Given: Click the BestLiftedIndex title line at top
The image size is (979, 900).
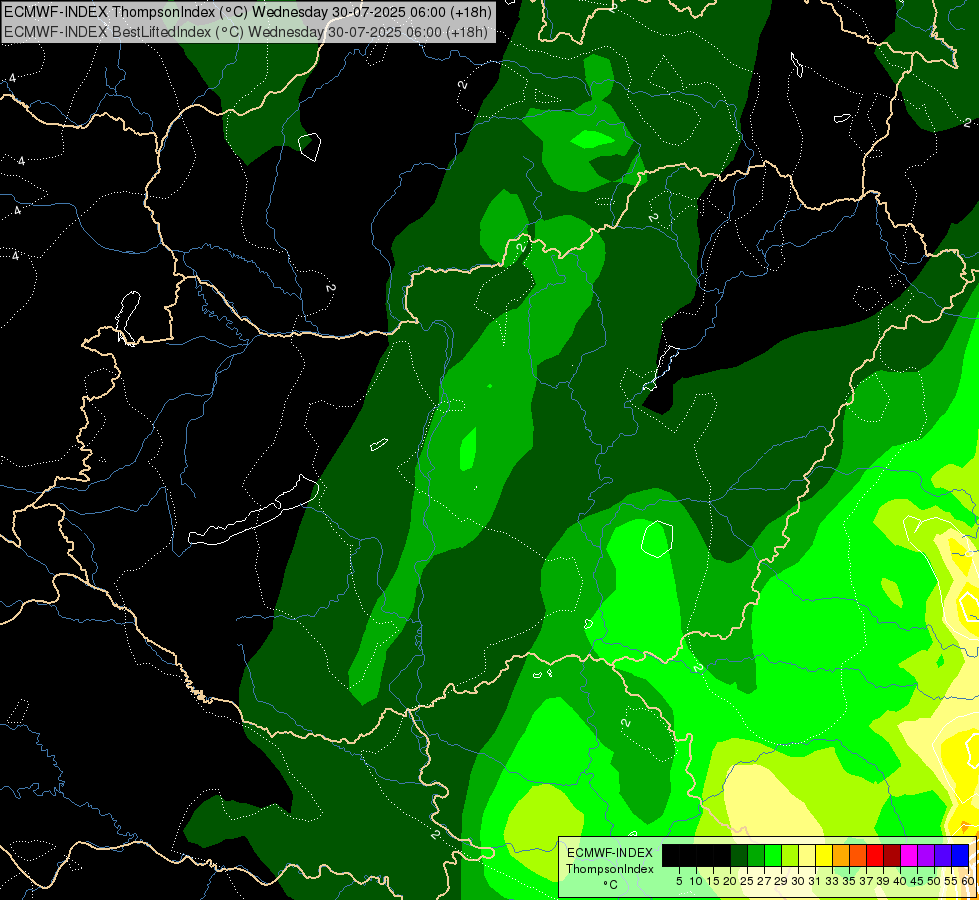Looking at the screenshot, I should (245, 32).
